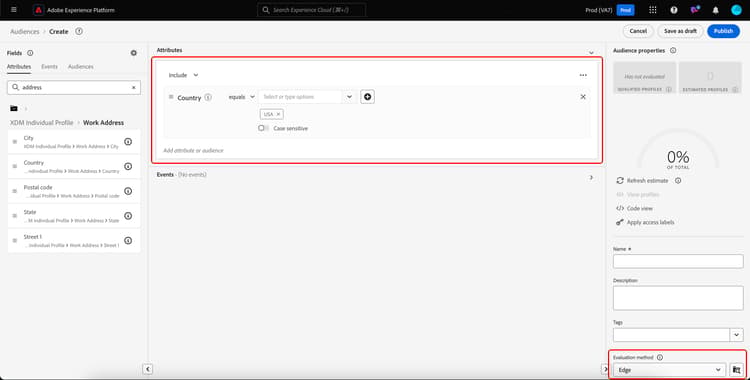
Task: Open the help question mark icon
Action: (x=673, y=10)
